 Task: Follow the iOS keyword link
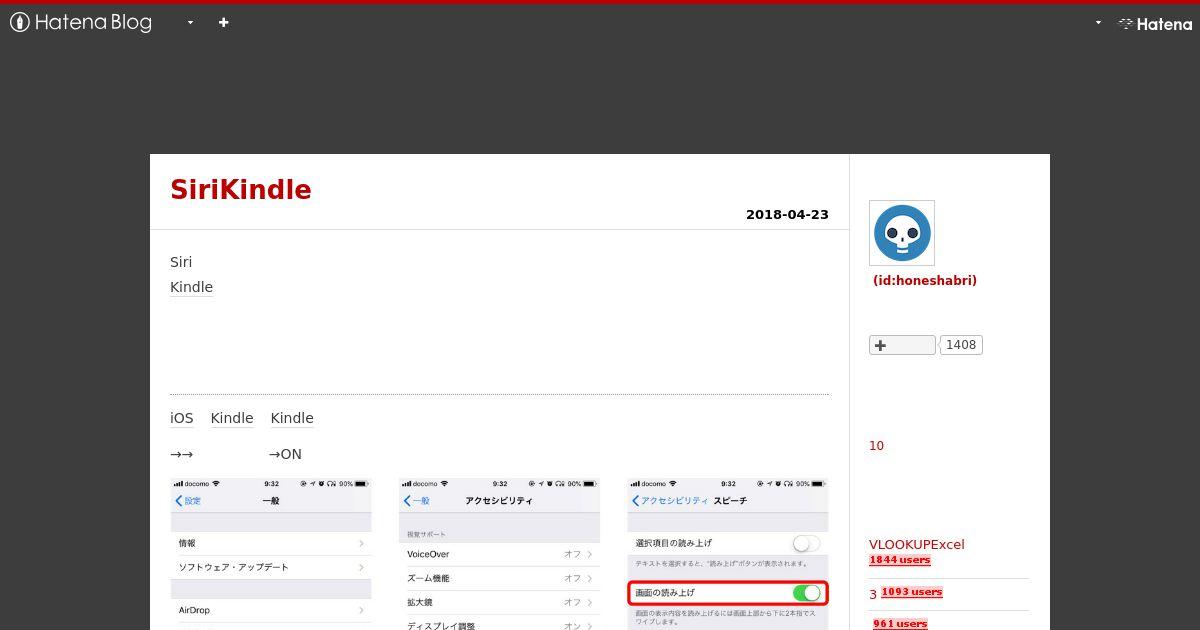click(x=182, y=418)
